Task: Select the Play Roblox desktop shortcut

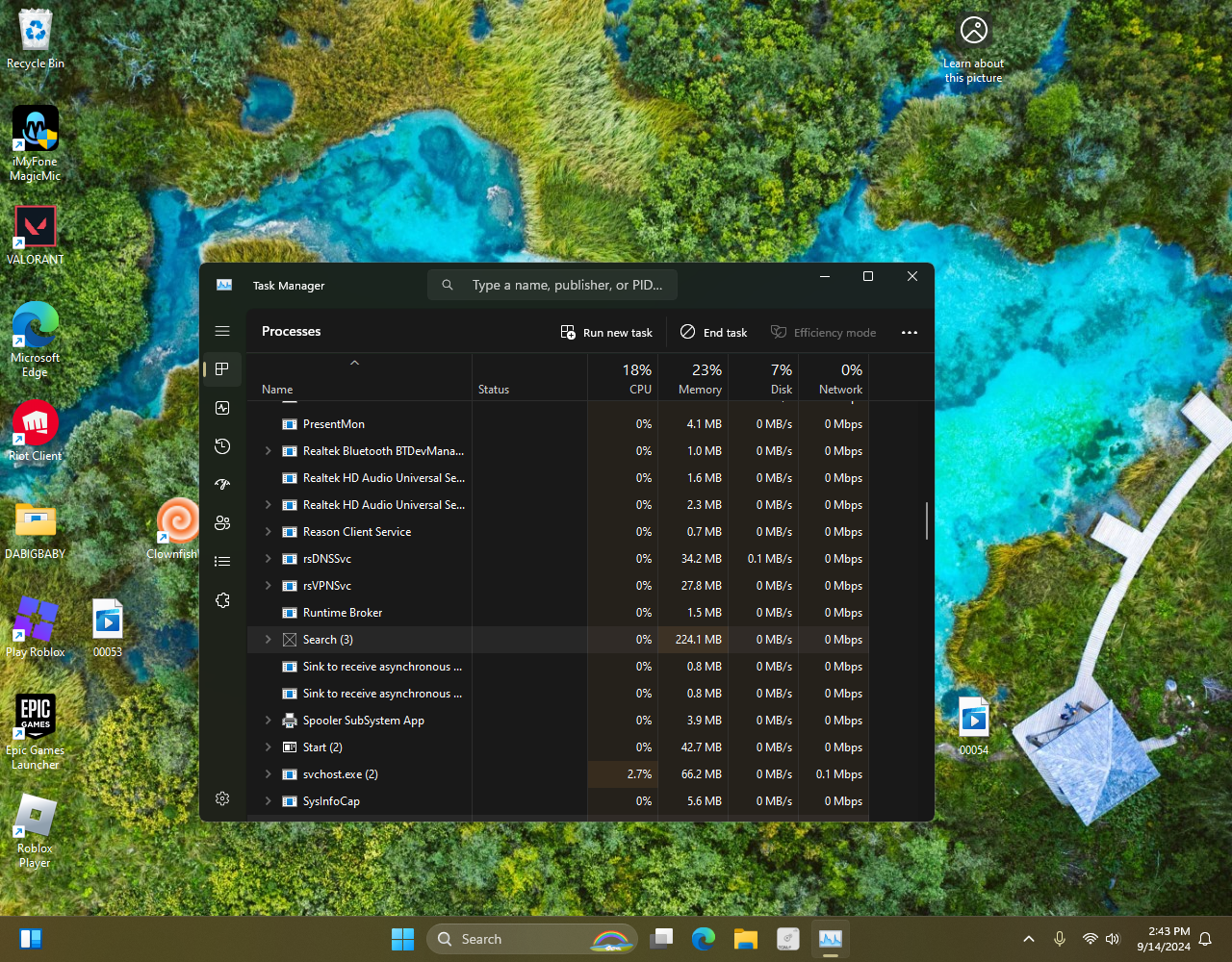Action: click(36, 627)
